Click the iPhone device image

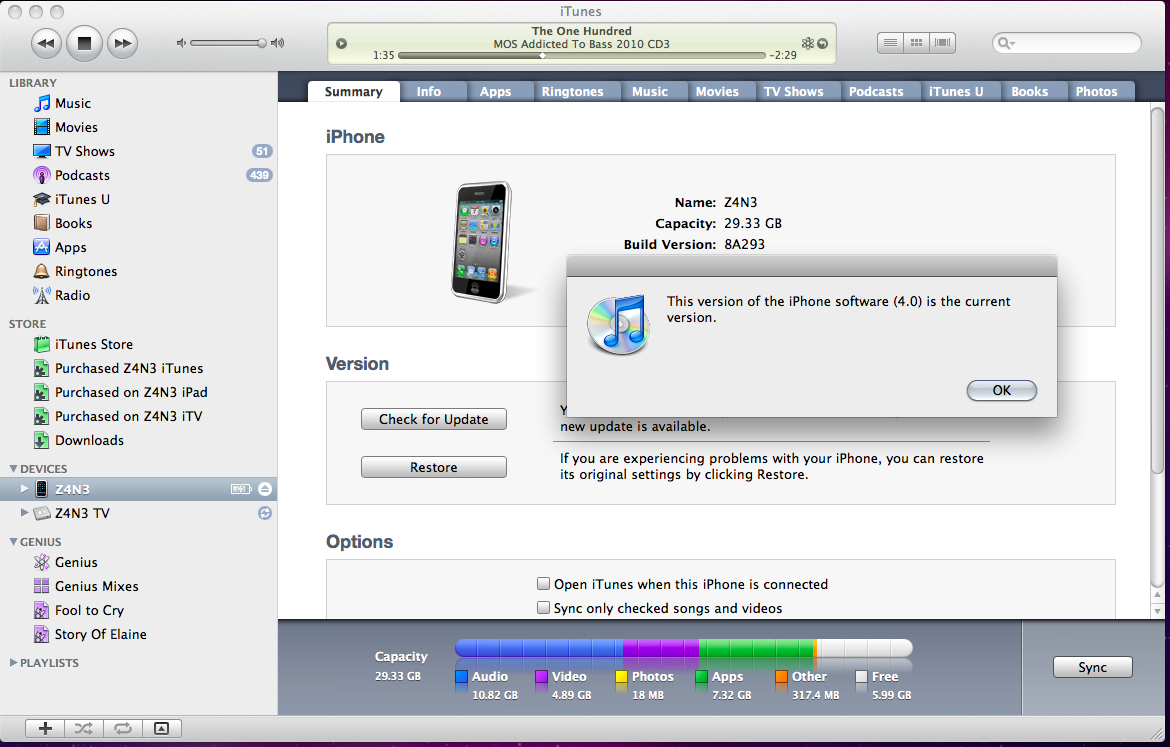pos(484,242)
